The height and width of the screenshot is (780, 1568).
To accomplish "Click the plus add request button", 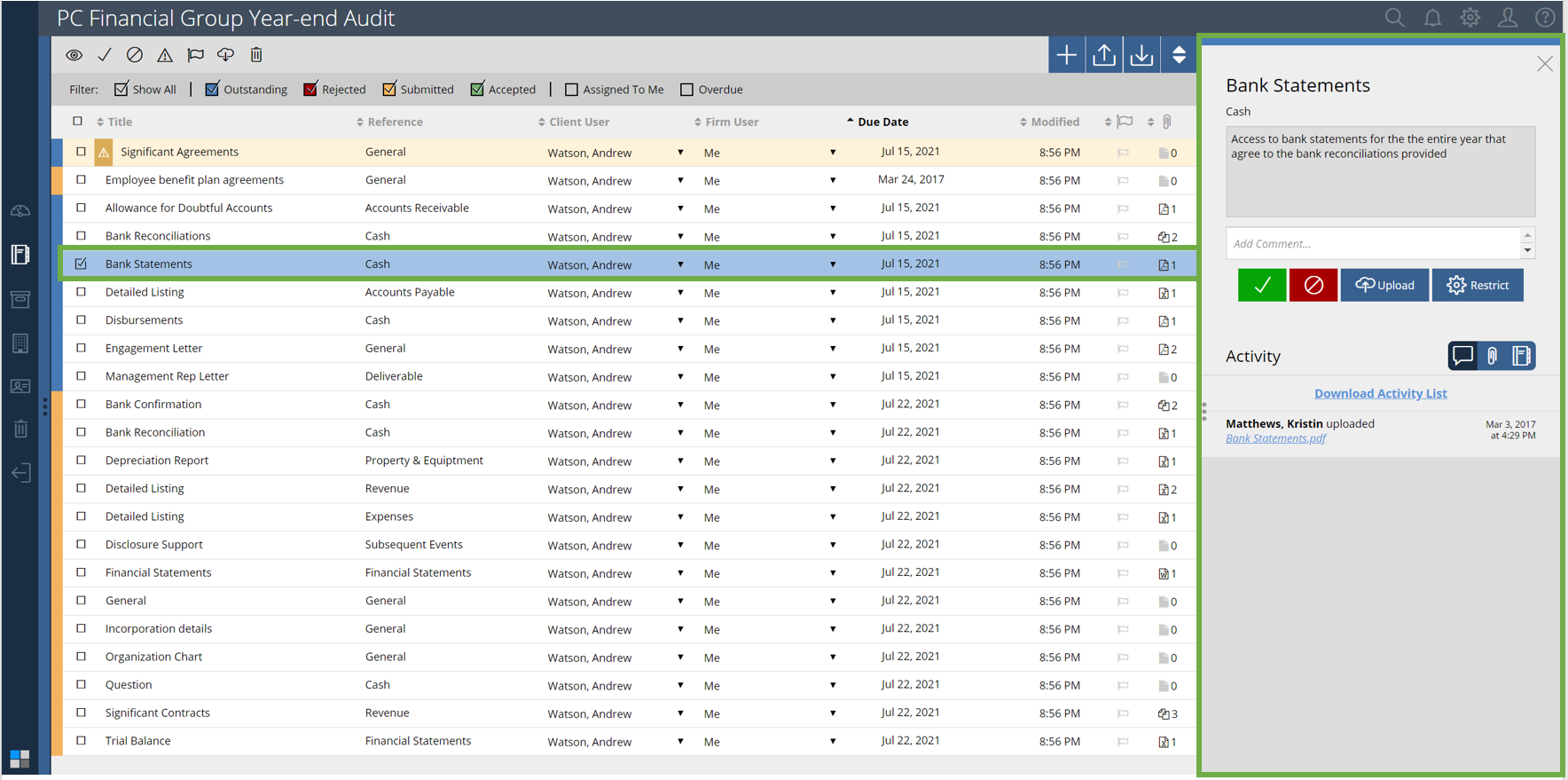I will [1066, 55].
